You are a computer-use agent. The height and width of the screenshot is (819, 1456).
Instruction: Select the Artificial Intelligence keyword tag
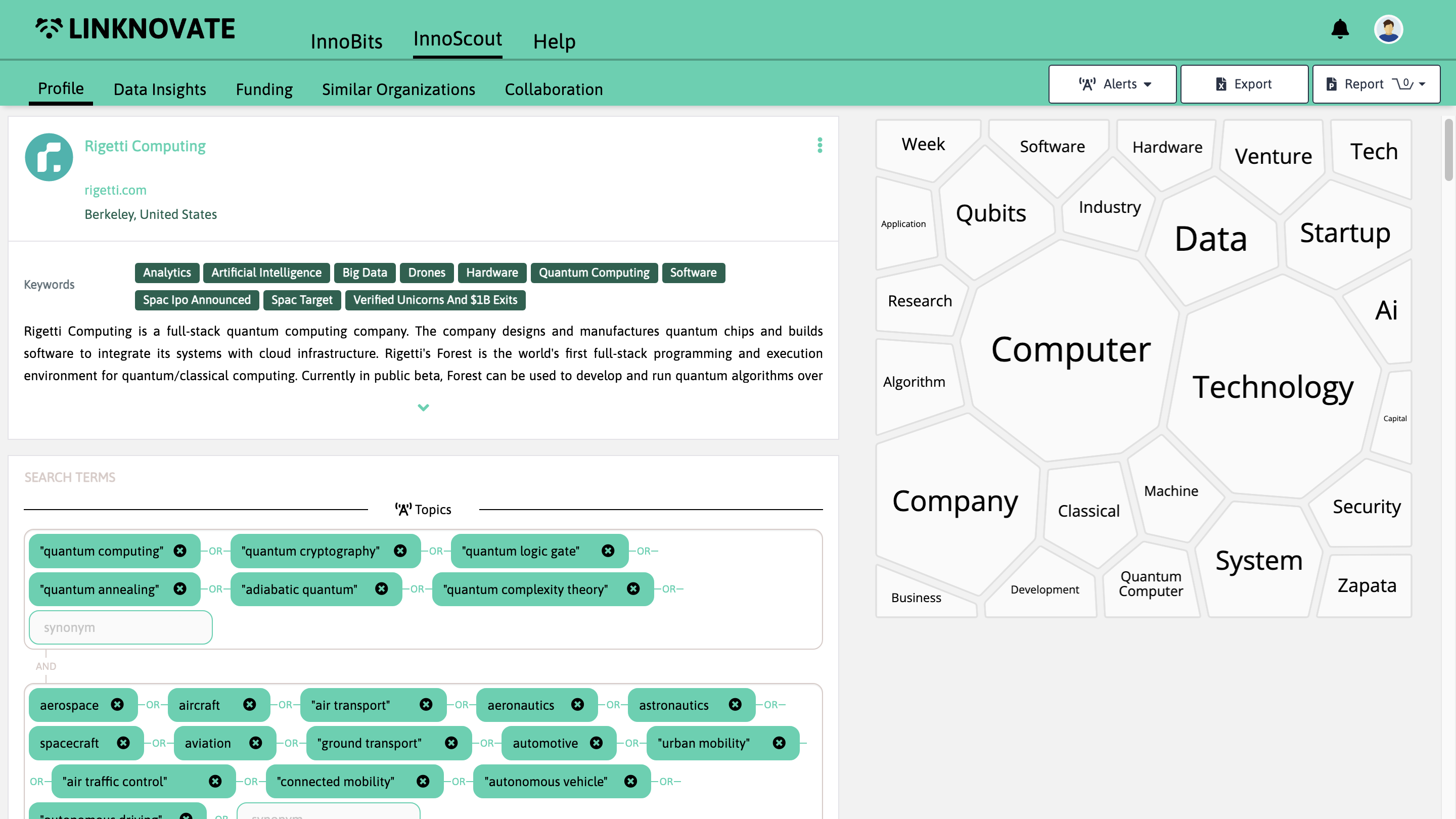266,272
